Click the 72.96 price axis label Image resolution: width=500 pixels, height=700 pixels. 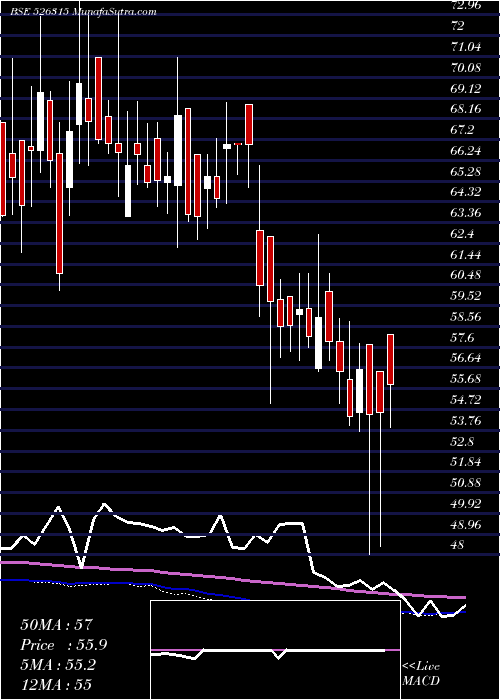click(467, 5)
